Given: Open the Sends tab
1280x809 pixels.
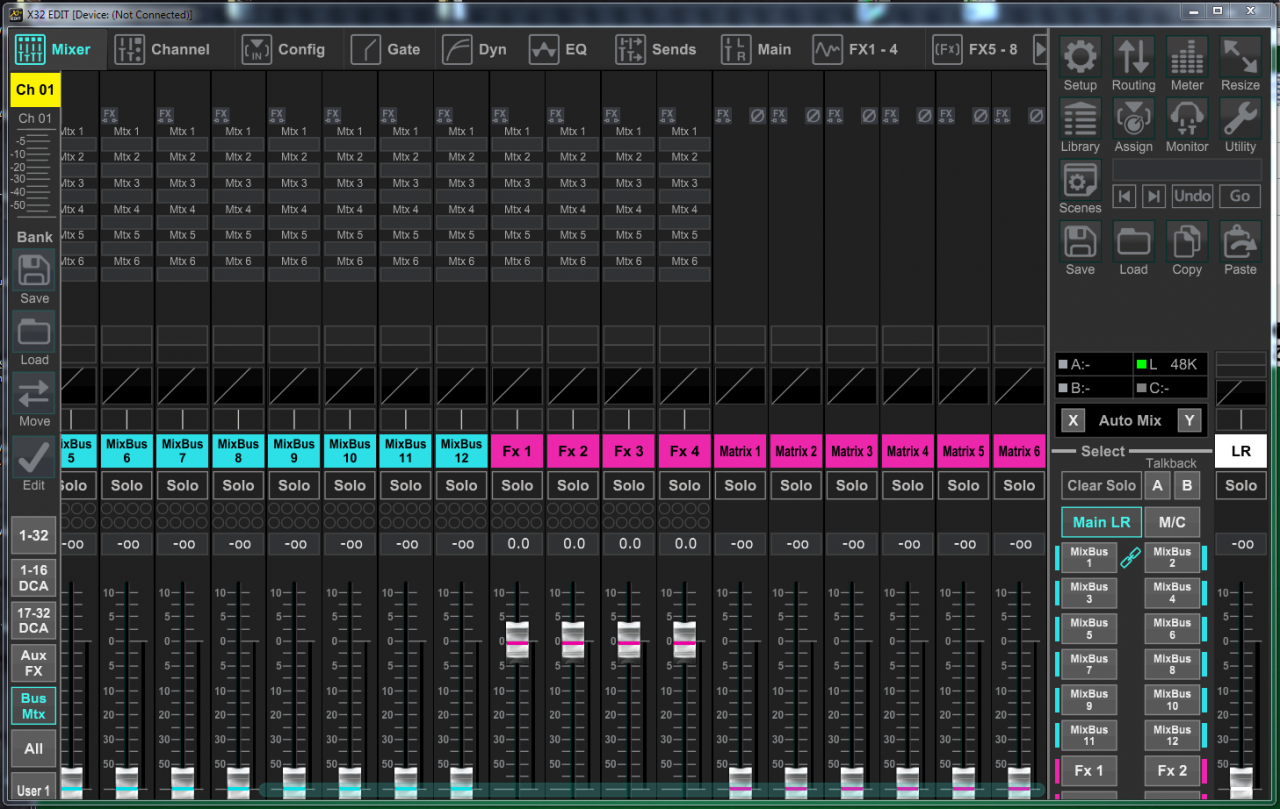Looking at the screenshot, I should (656, 50).
